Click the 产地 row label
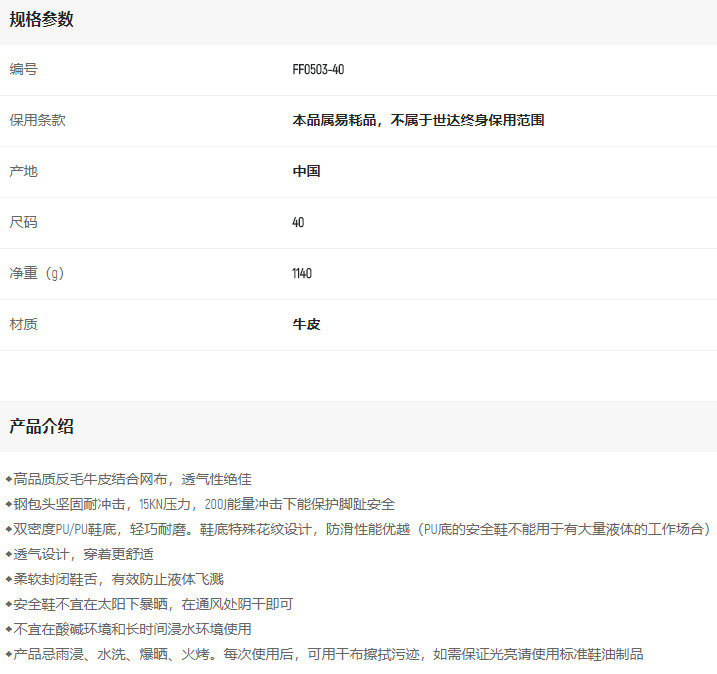717x674 pixels. [24, 171]
